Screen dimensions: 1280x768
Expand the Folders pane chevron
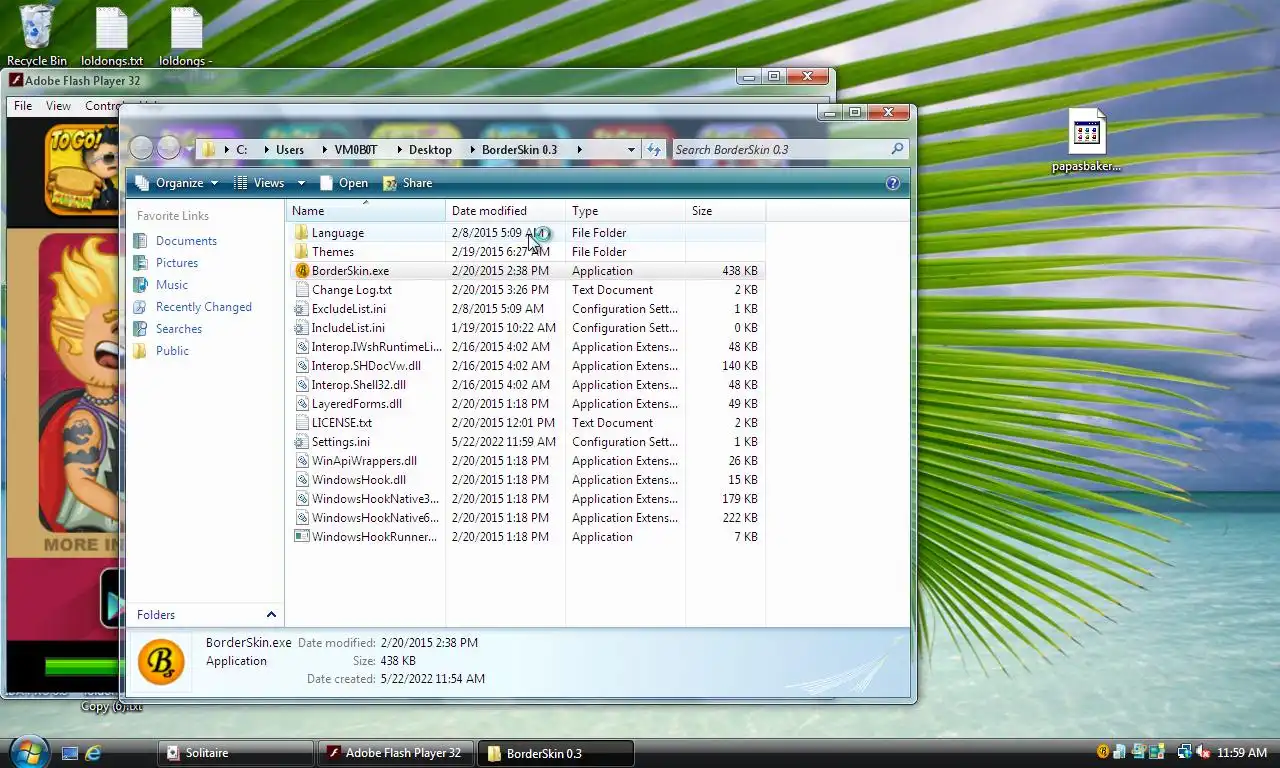tap(271, 615)
